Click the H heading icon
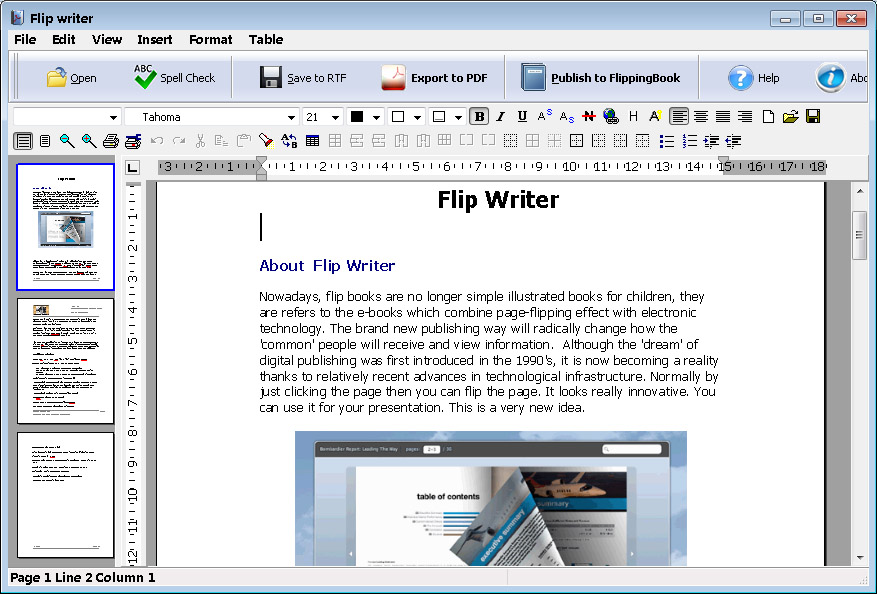This screenshot has height=594, width=877. [x=633, y=116]
